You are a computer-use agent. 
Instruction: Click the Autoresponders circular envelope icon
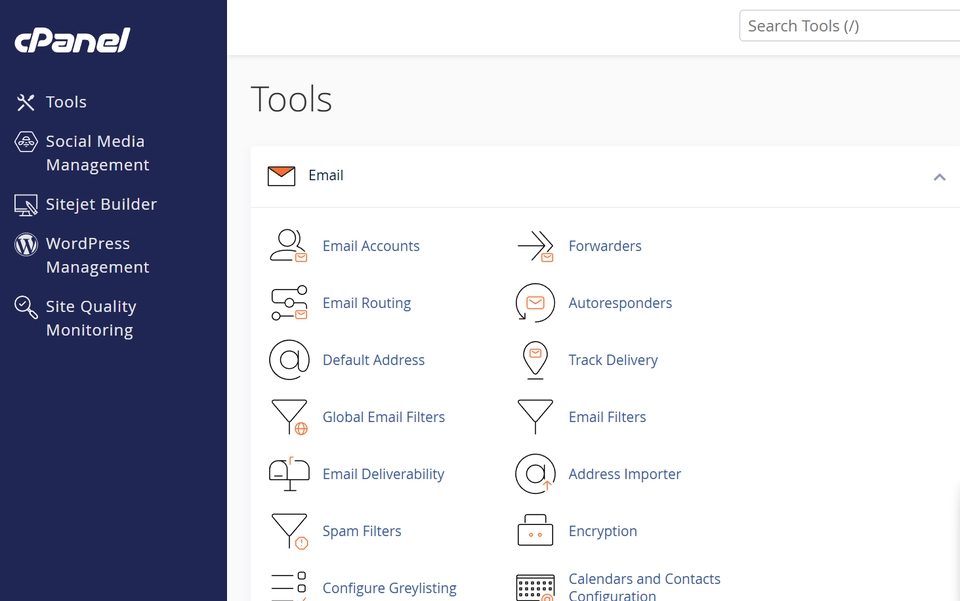[535, 303]
